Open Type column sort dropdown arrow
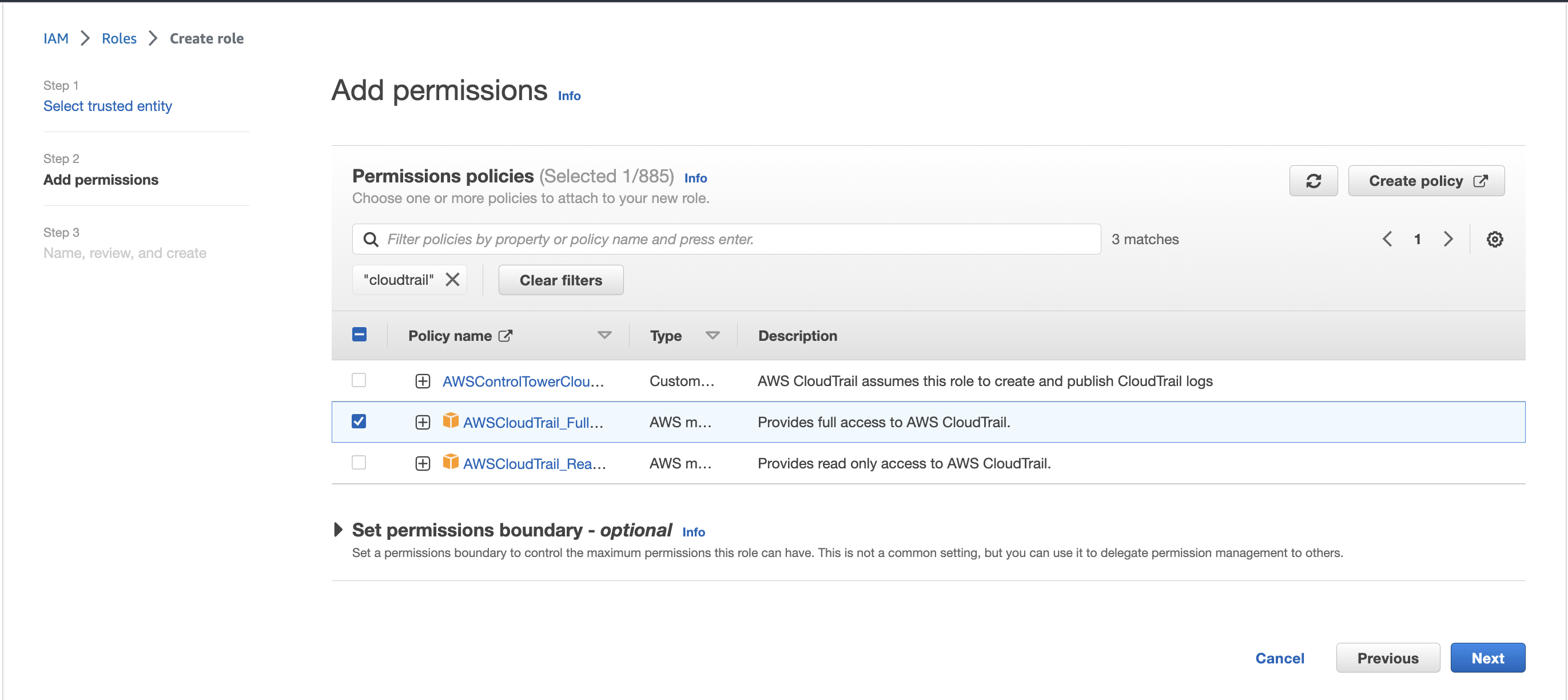The image size is (1568, 700). point(712,335)
